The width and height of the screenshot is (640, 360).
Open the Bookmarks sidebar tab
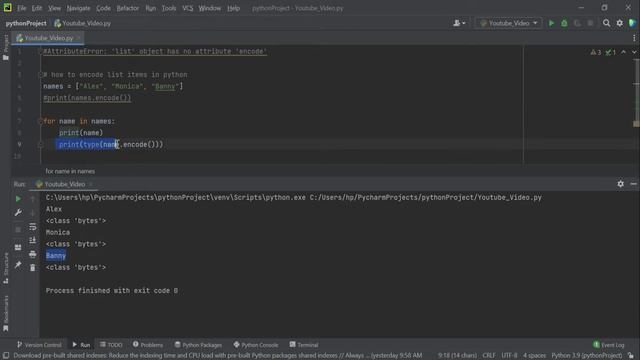[5, 313]
